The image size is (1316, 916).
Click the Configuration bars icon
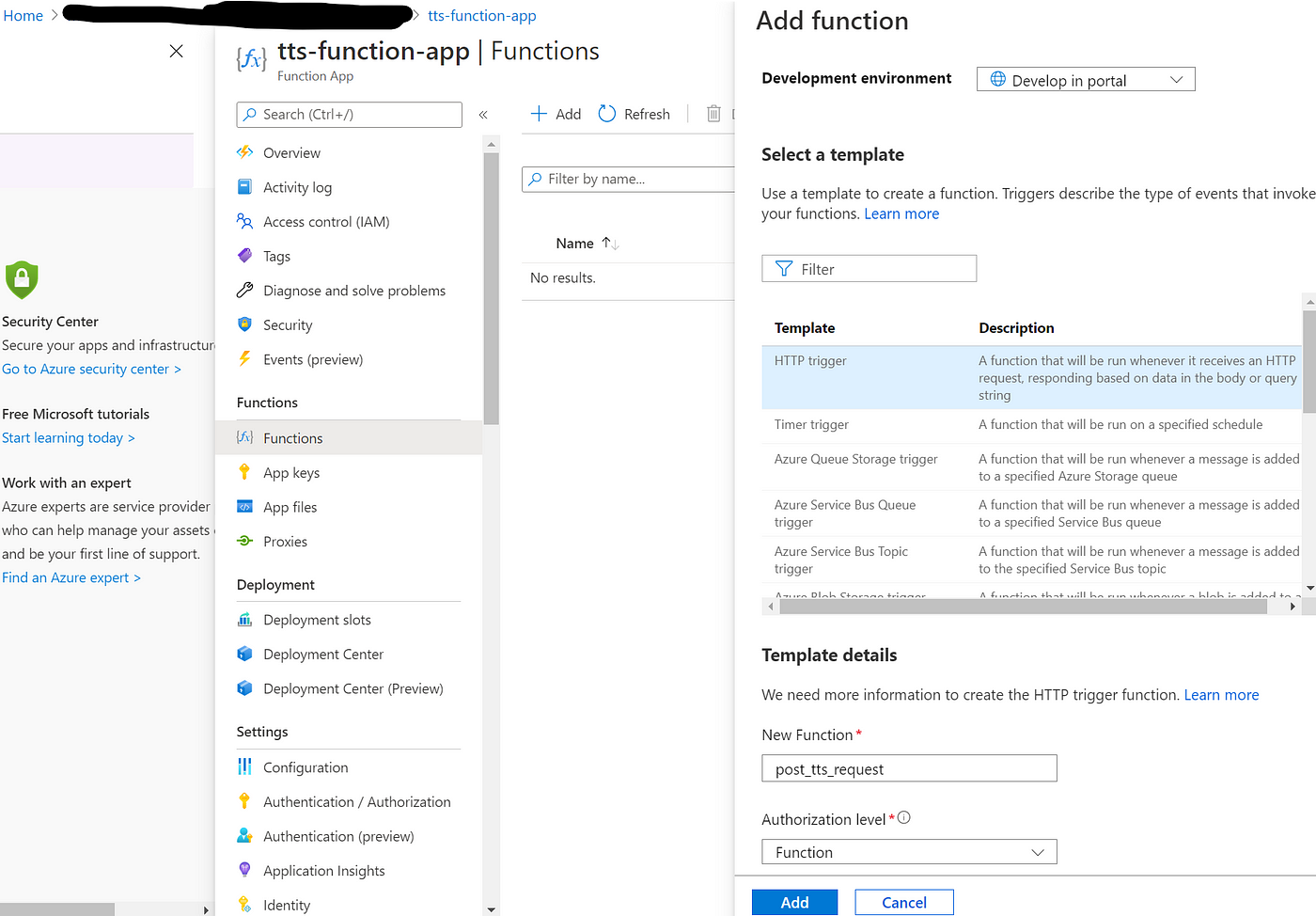coord(244,766)
